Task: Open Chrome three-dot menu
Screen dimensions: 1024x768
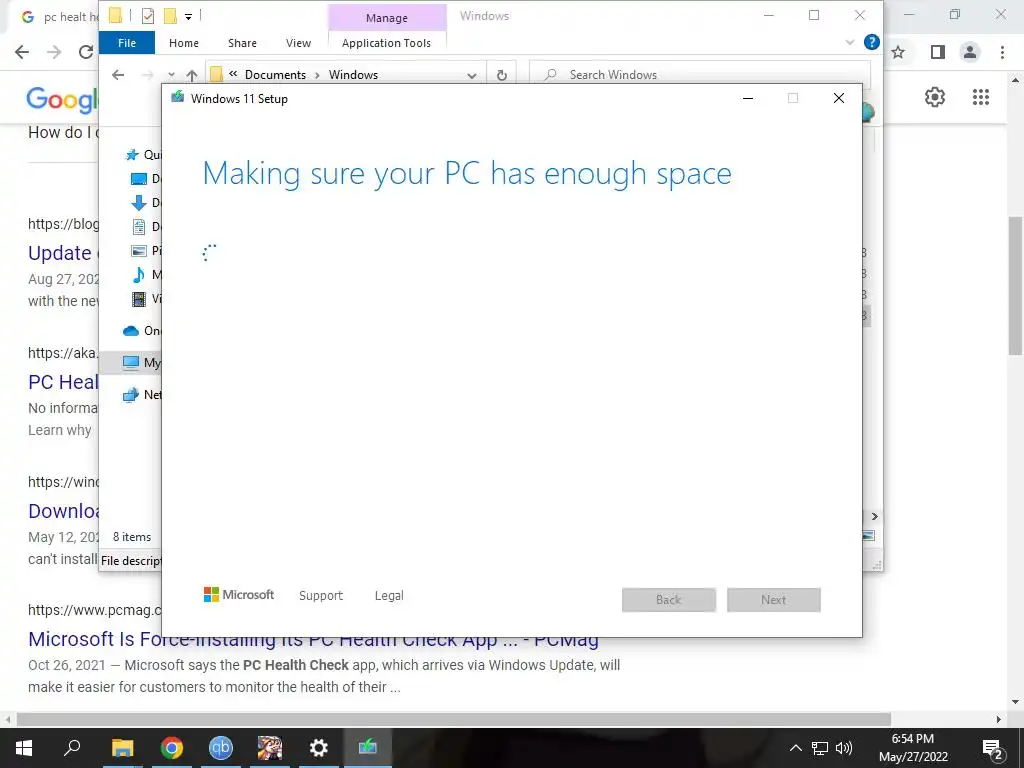Action: [x=1002, y=52]
